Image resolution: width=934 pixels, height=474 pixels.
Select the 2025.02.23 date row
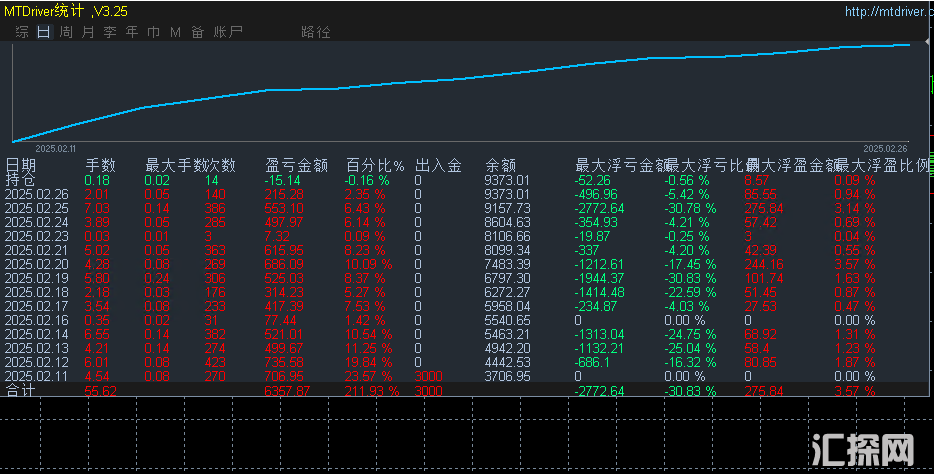[x=36, y=236]
